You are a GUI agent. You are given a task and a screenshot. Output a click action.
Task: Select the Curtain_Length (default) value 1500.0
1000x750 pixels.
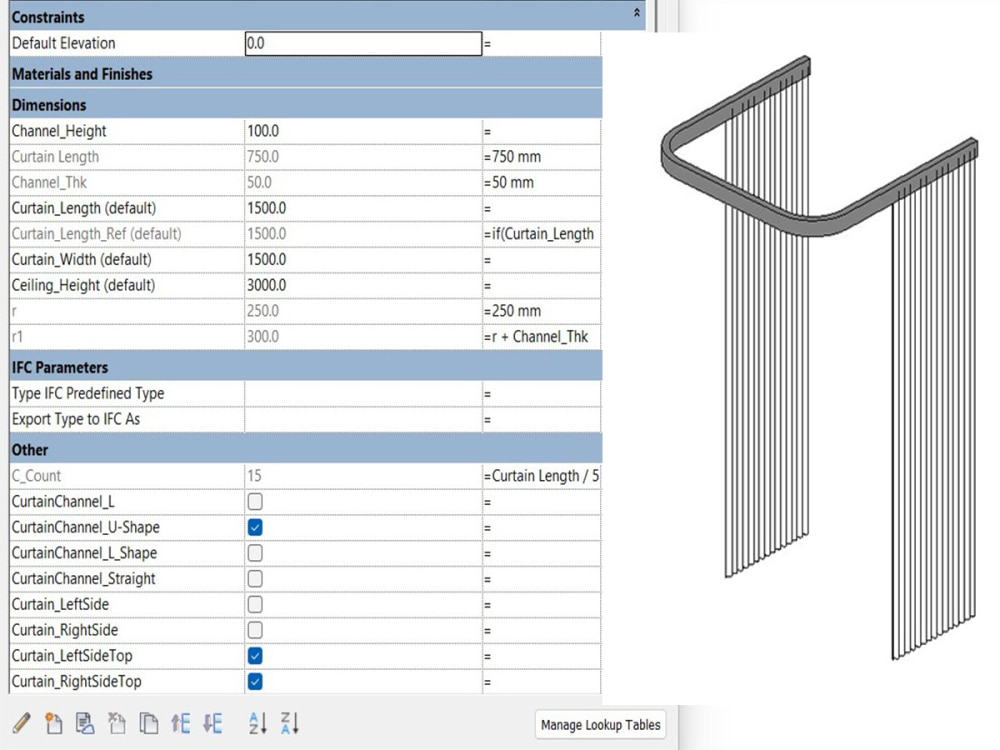[x=267, y=209]
